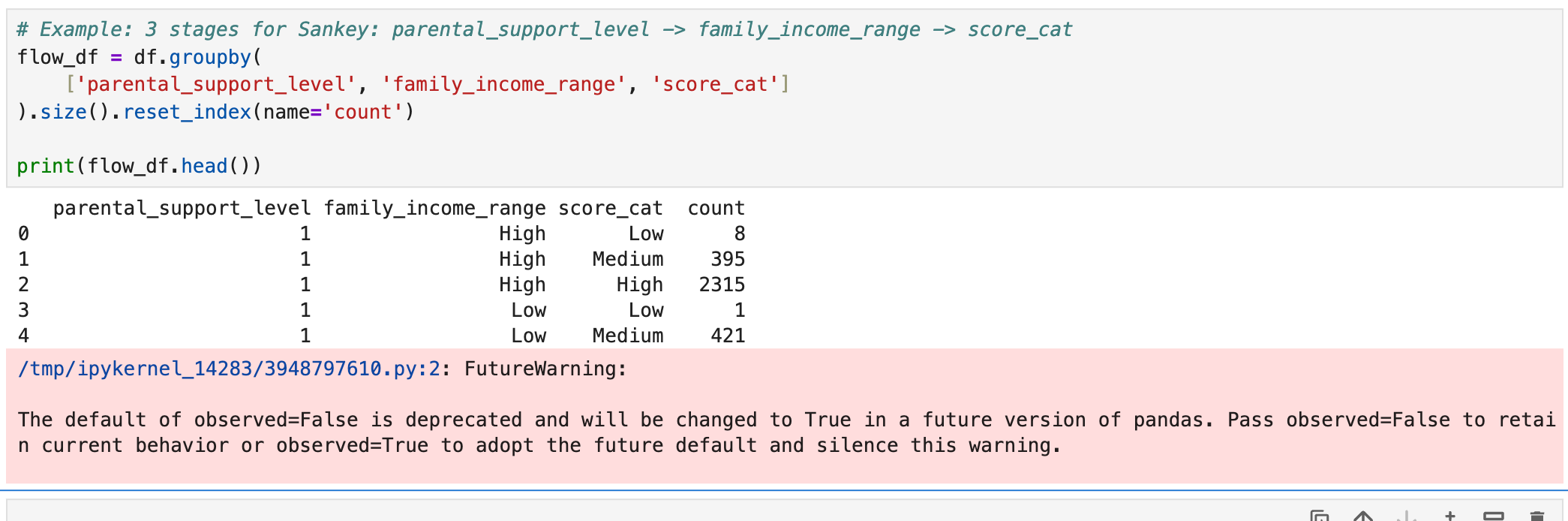Move the cell up with the arrow icon
The width and height of the screenshot is (1568, 521).
(1363, 516)
